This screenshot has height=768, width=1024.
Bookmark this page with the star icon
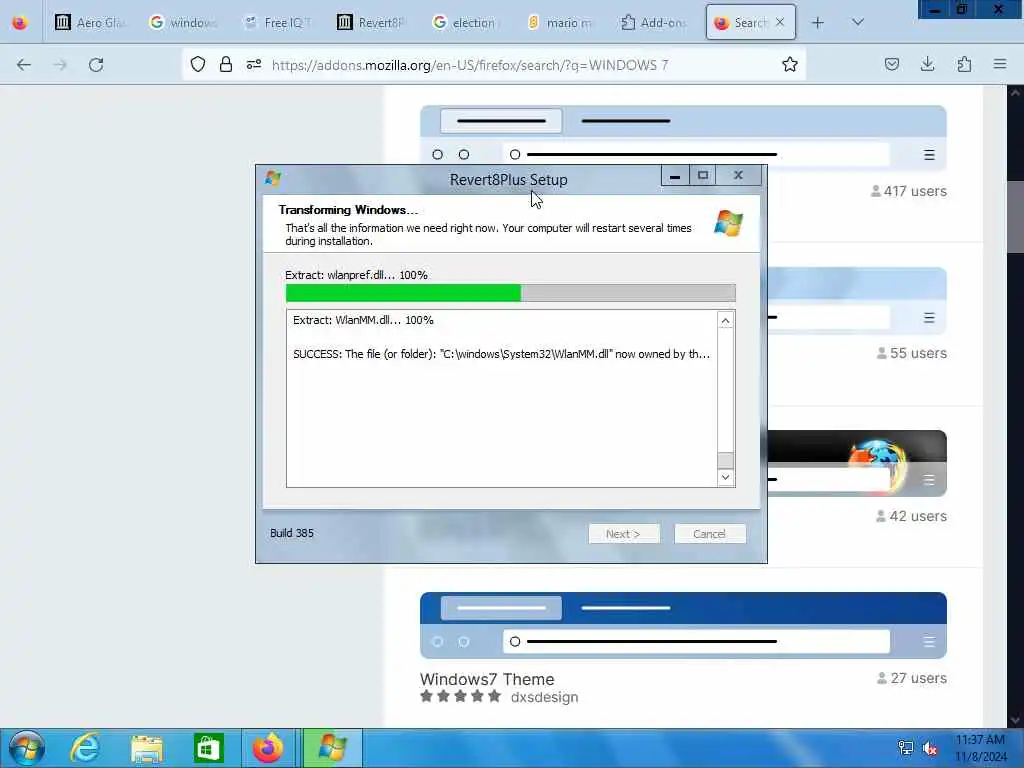pyautogui.click(x=790, y=65)
